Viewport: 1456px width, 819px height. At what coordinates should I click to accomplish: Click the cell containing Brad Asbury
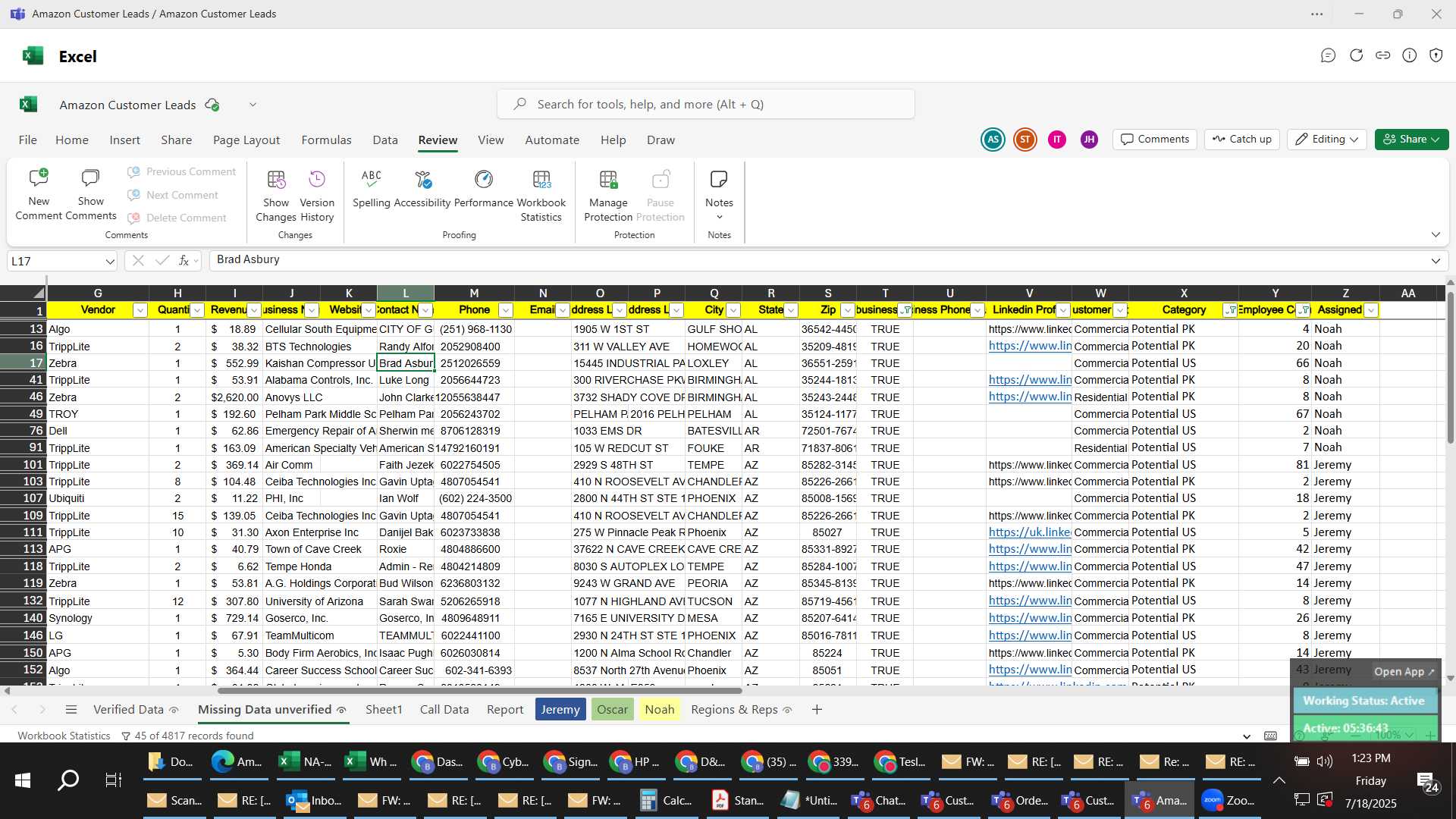point(406,363)
